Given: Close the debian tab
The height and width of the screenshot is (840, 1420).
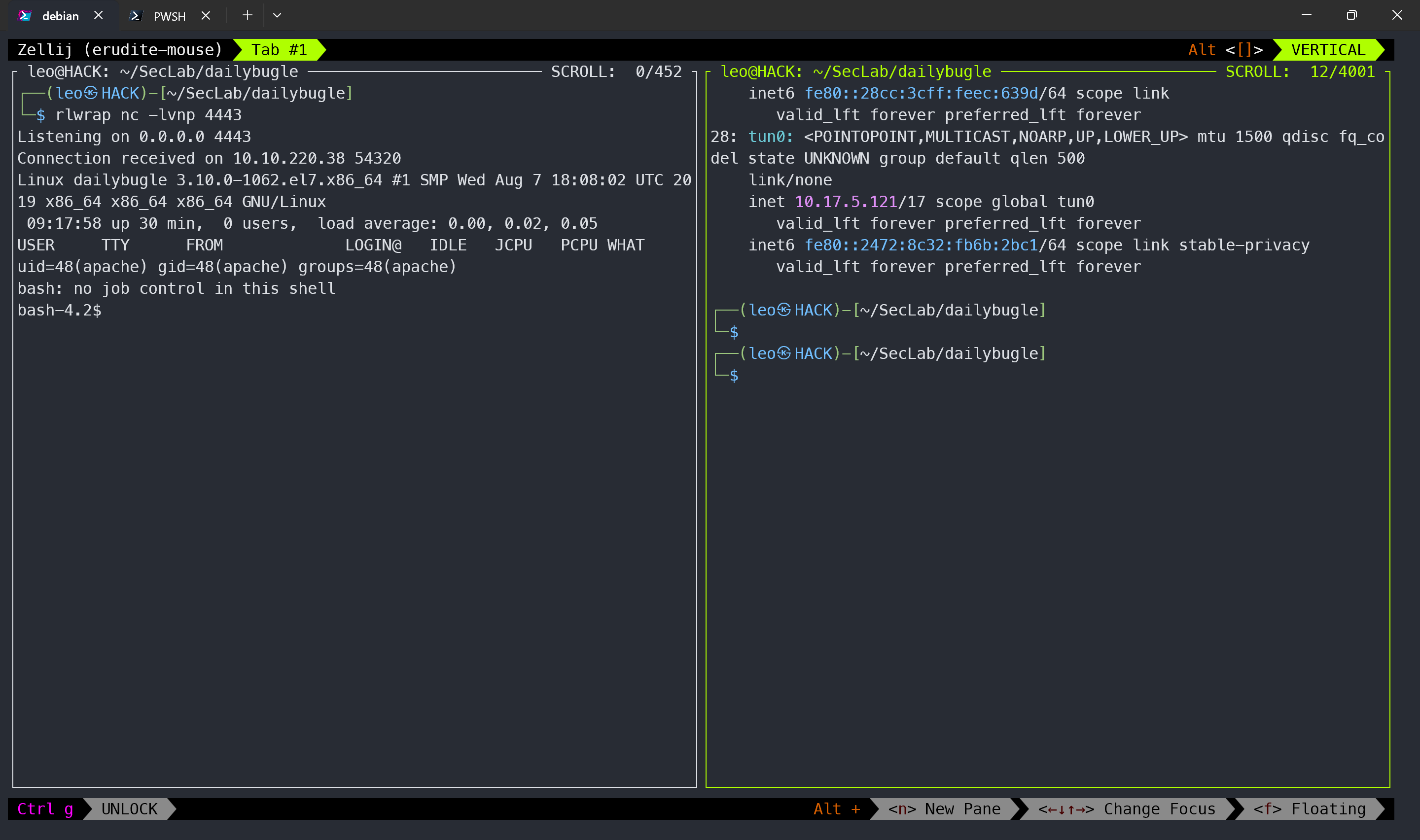Looking at the screenshot, I should (99, 15).
